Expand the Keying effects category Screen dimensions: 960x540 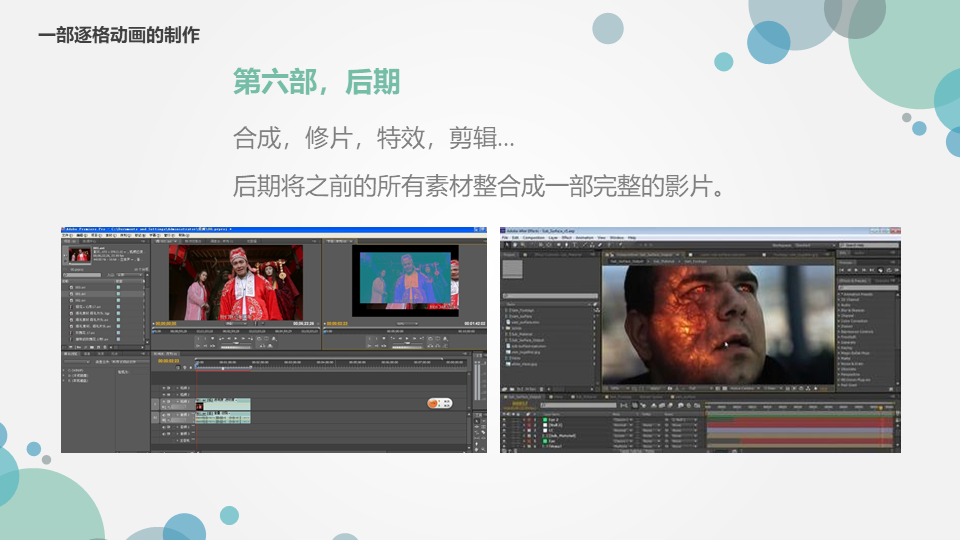(839, 348)
